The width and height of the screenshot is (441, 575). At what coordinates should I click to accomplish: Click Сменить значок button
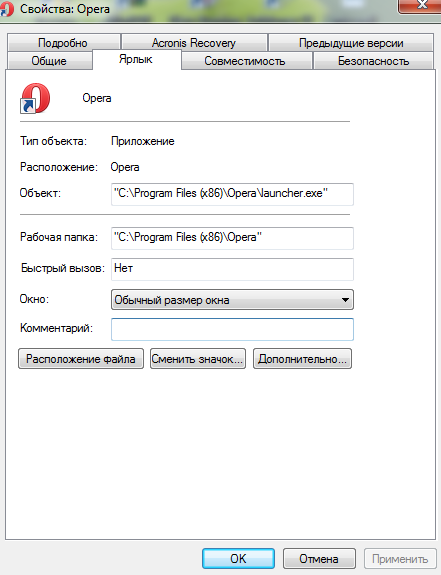pos(198,359)
